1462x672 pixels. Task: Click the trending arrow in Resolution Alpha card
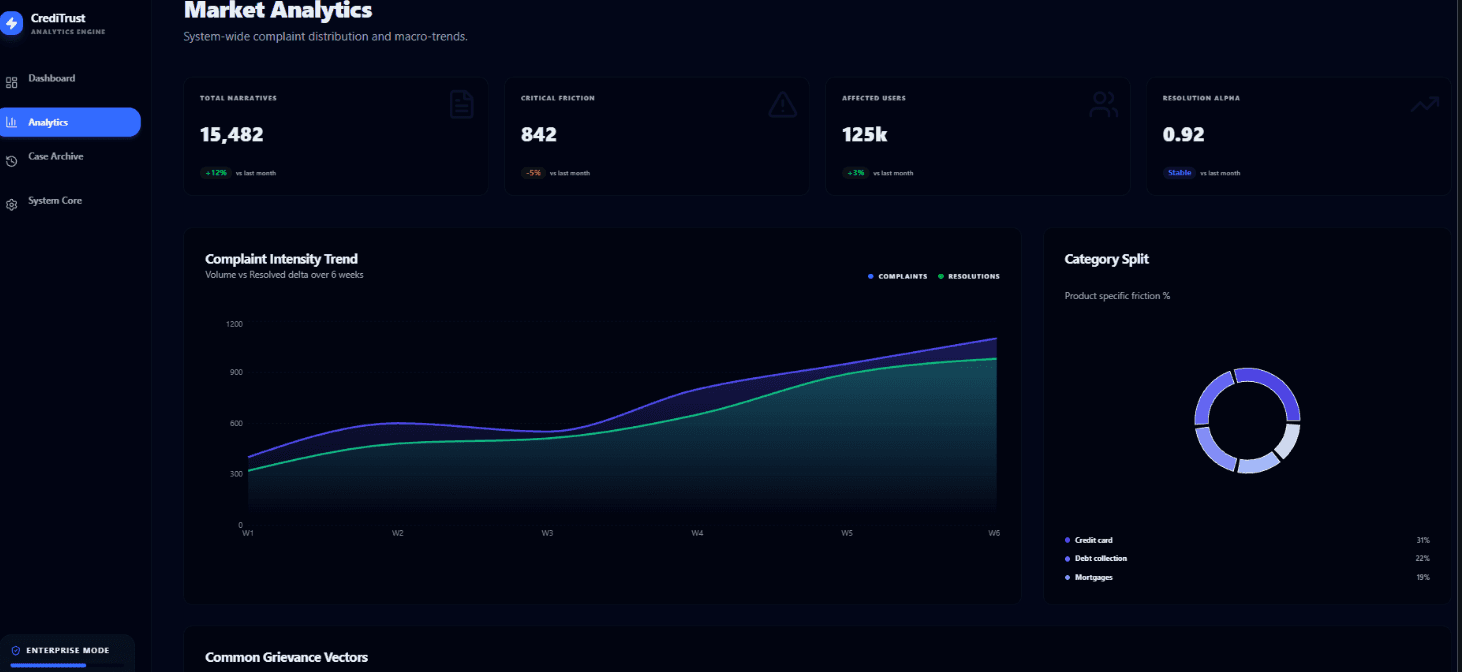pyautogui.click(x=1424, y=104)
